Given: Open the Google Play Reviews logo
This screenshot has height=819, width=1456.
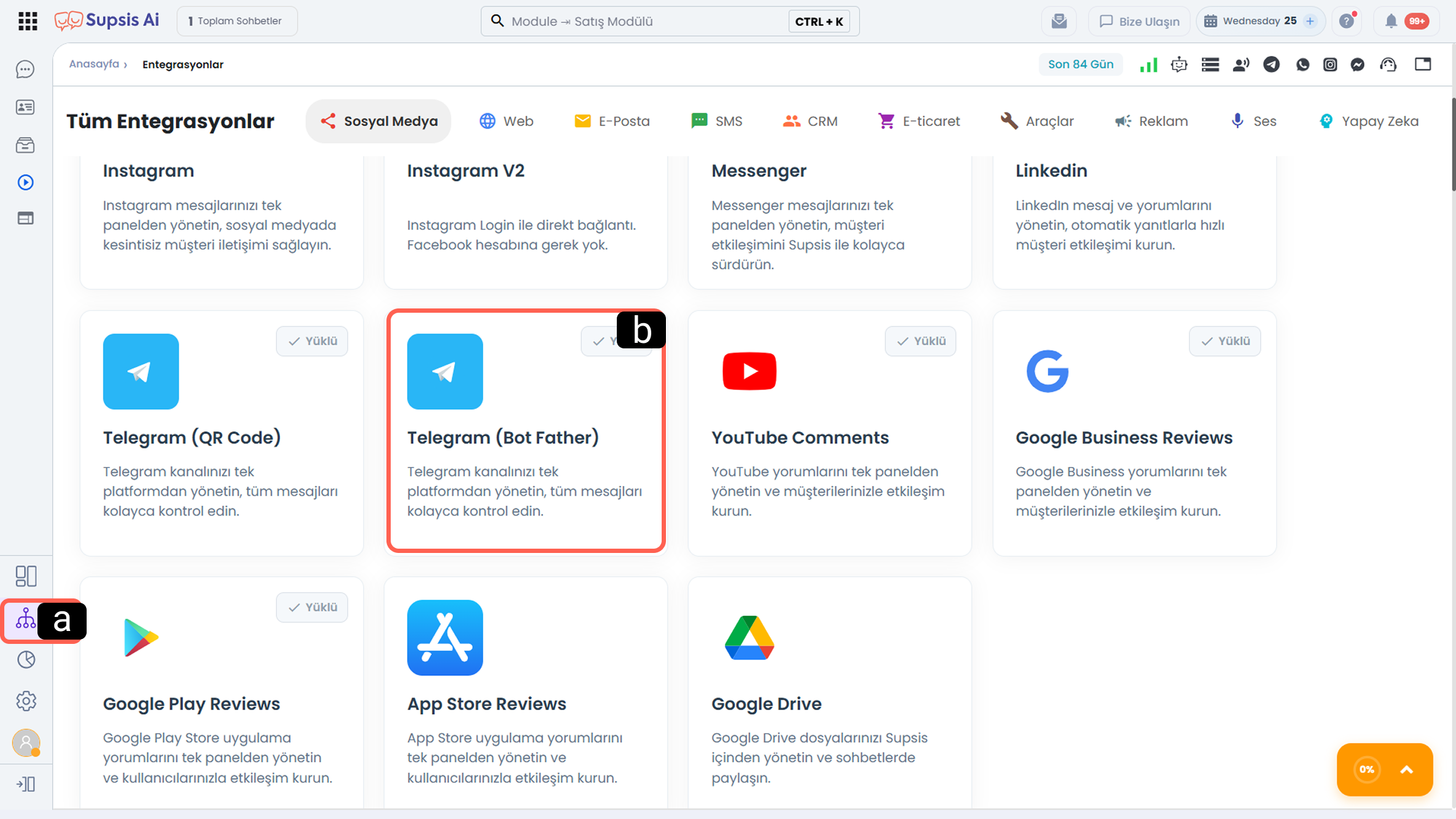Looking at the screenshot, I should click(141, 638).
